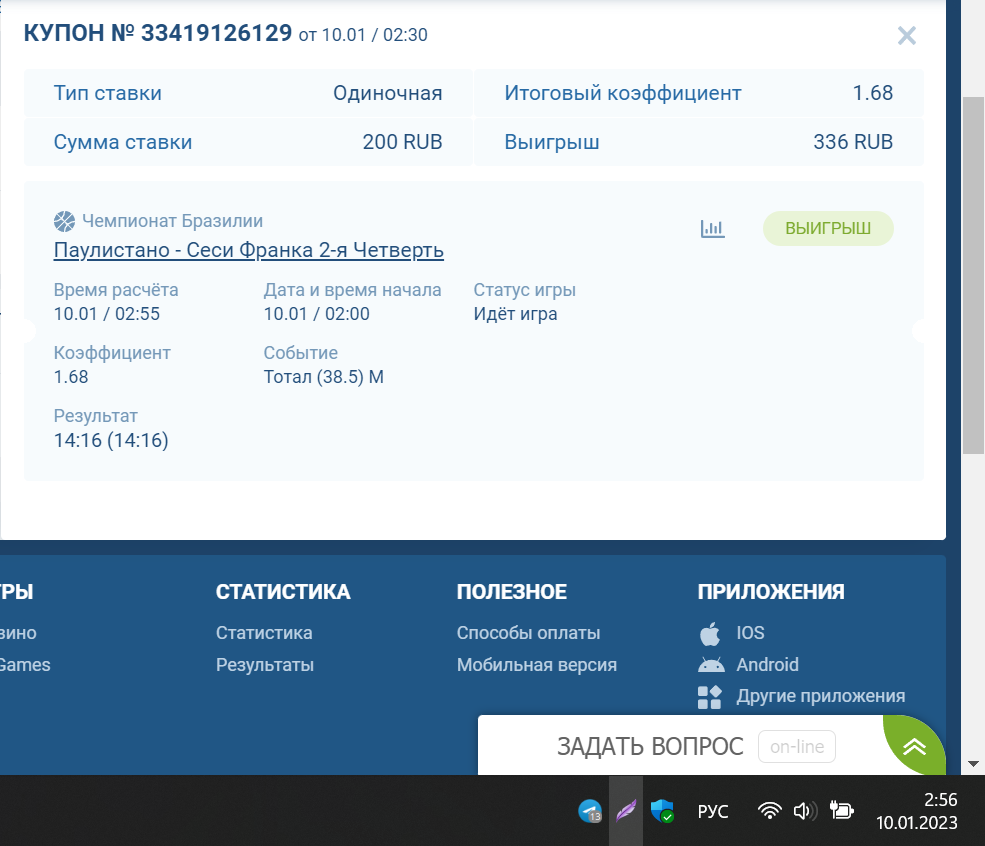The image size is (985, 846).
Task: Click the purple feather taskbar icon
Action: (x=626, y=811)
